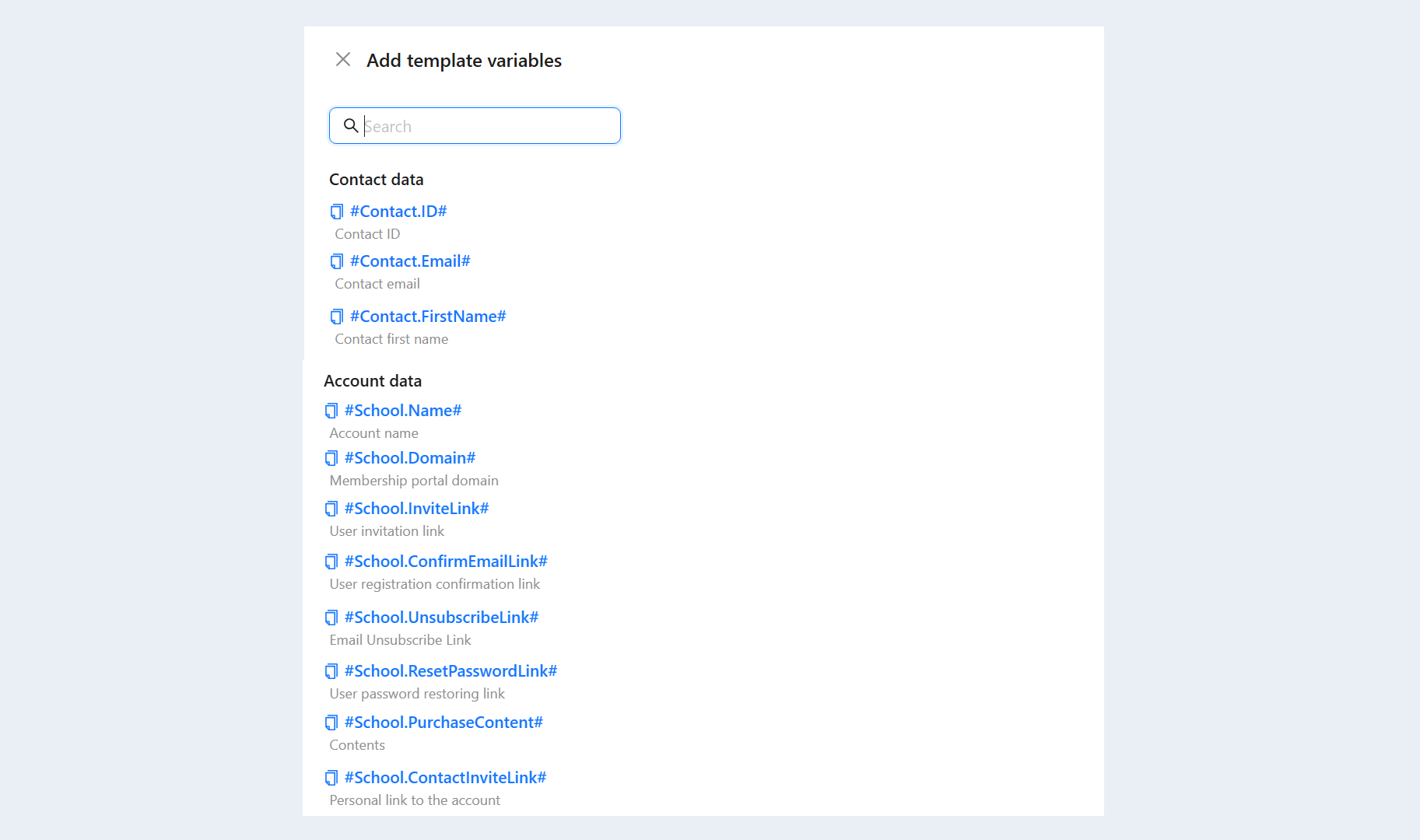Insert the #School.UnsubscribeLink# link text
1420x840 pixels.
pyautogui.click(x=441, y=618)
